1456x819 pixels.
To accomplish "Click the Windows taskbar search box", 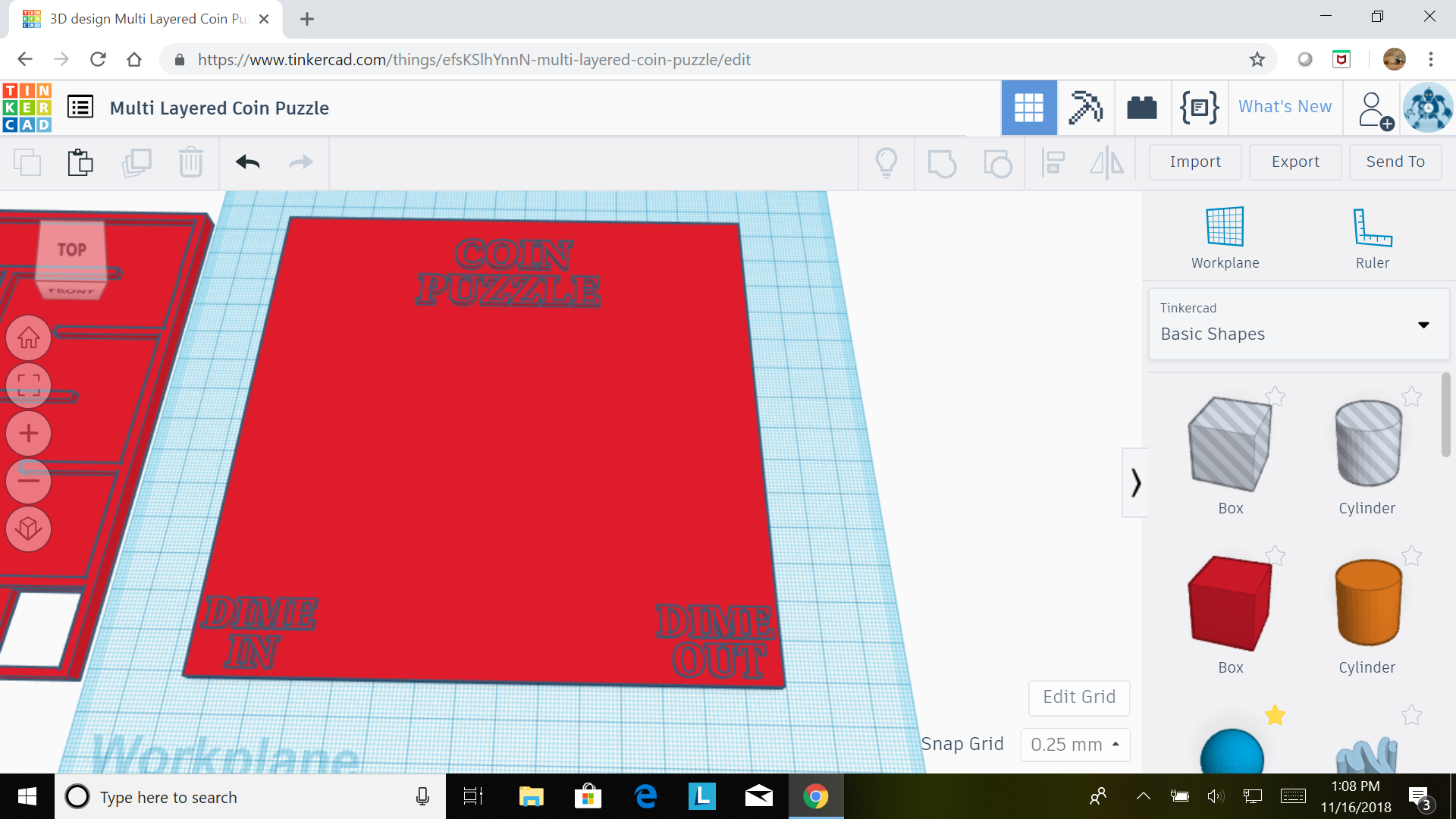I will 250,796.
